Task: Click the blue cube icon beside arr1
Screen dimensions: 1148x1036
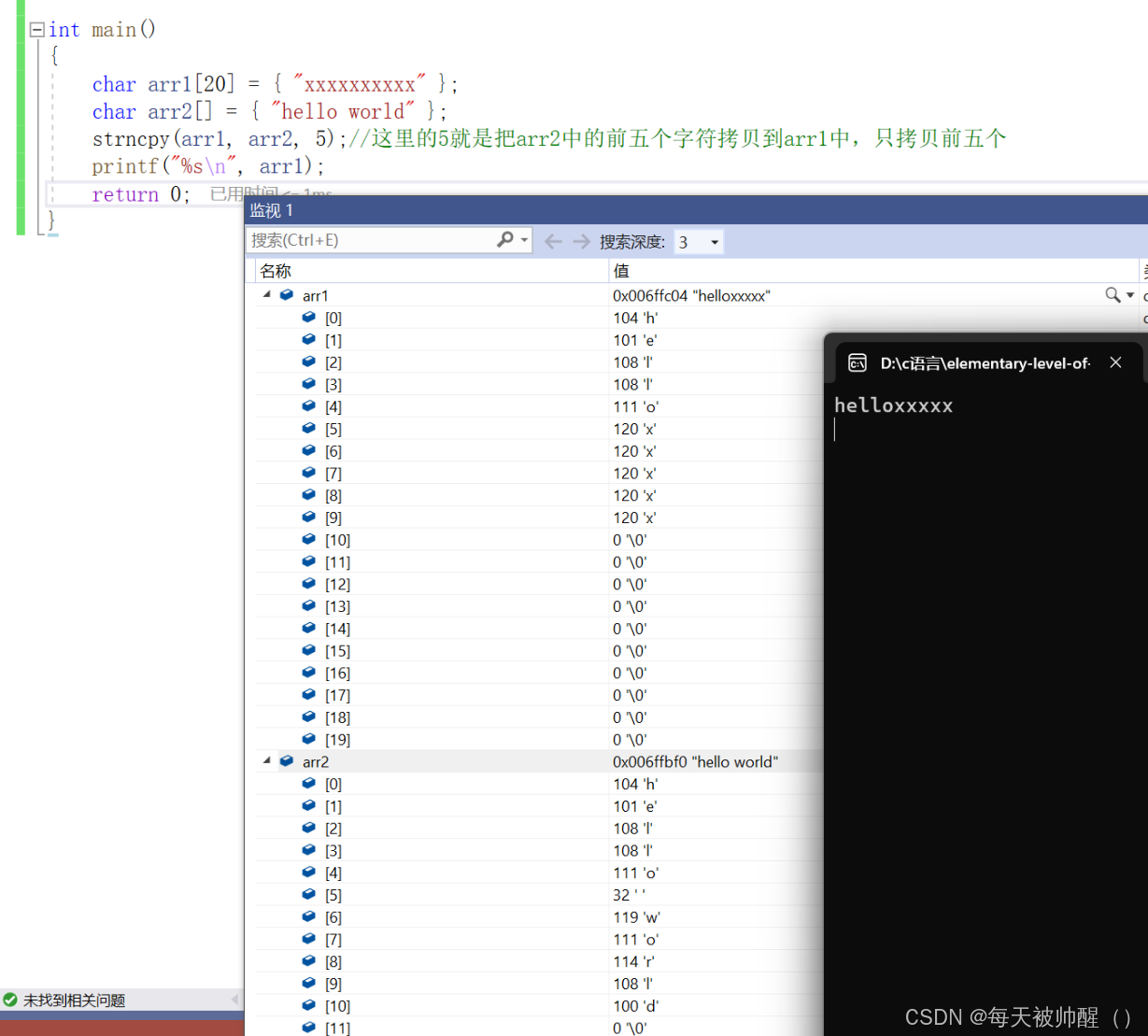Action: pyautogui.click(x=287, y=294)
